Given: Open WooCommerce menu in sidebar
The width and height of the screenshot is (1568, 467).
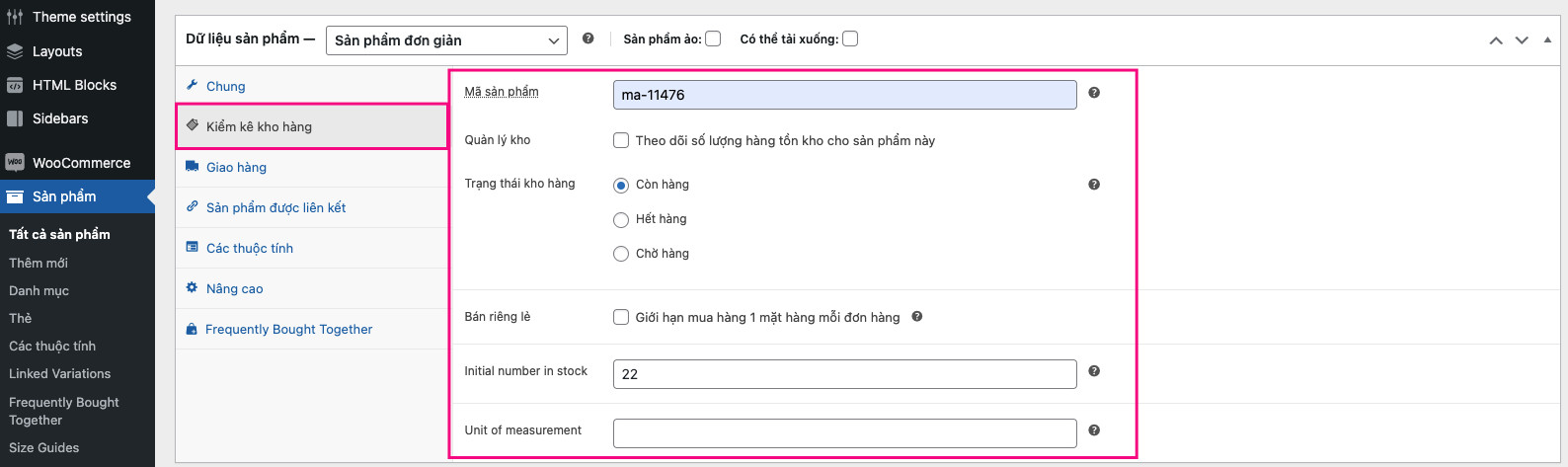Looking at the screenshot, I should (x=81, y=163).
